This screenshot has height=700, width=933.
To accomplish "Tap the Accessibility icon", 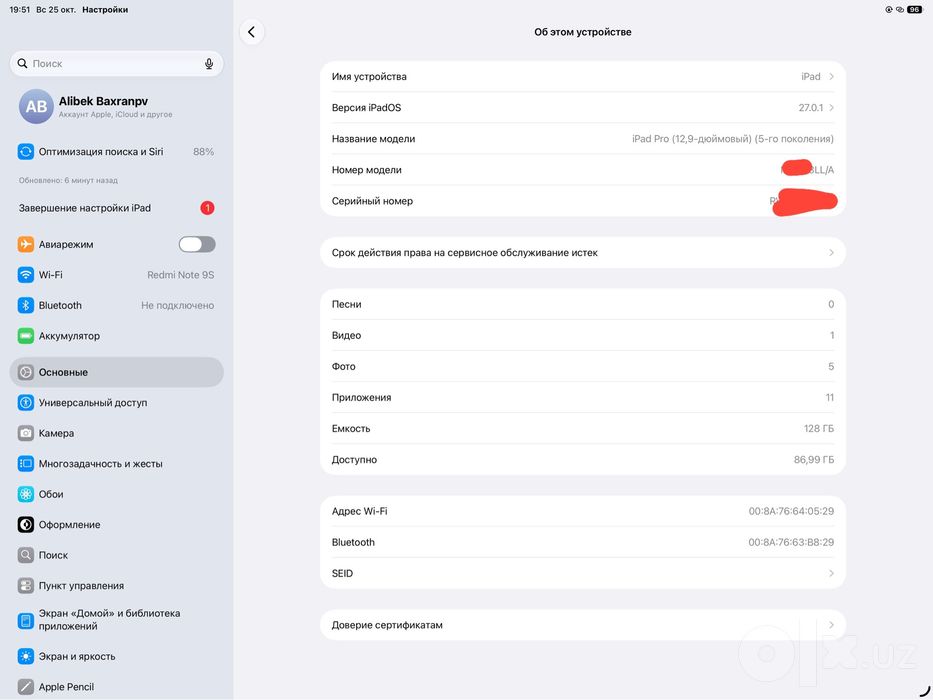I will (26, 403).
